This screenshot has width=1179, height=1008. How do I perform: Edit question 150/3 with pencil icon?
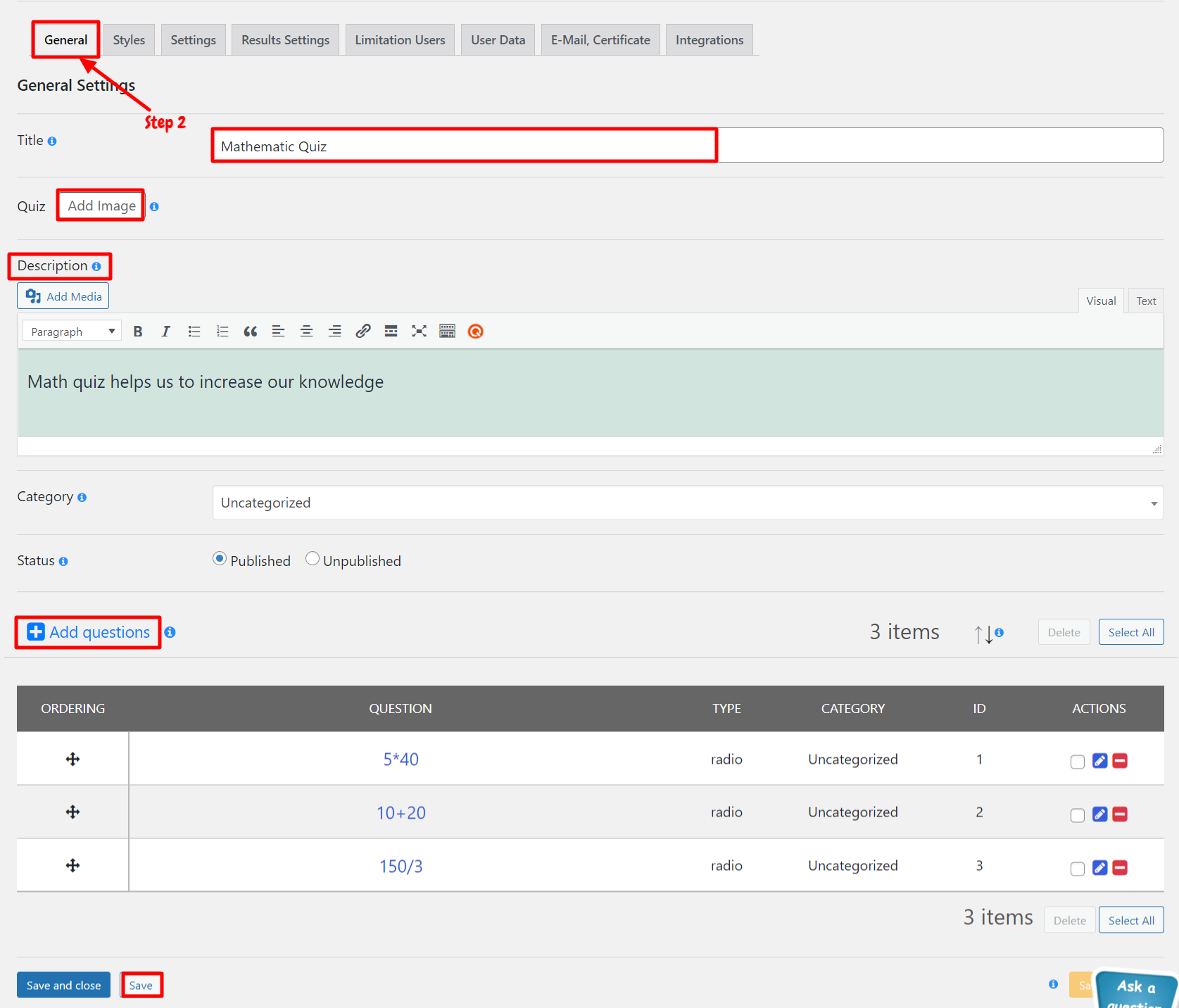1100,868
